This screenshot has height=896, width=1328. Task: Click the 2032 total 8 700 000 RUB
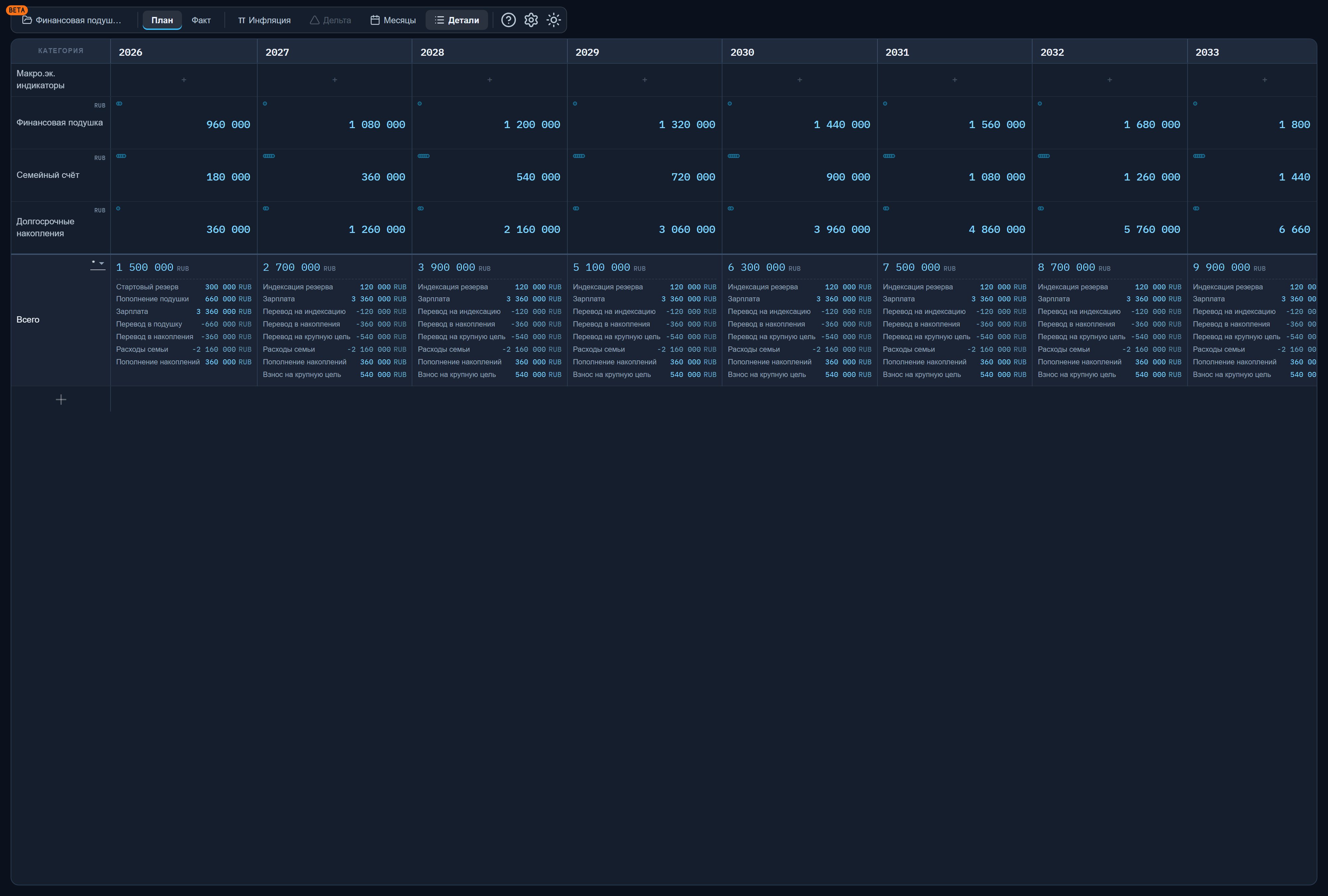click(x=1074, y=267)
